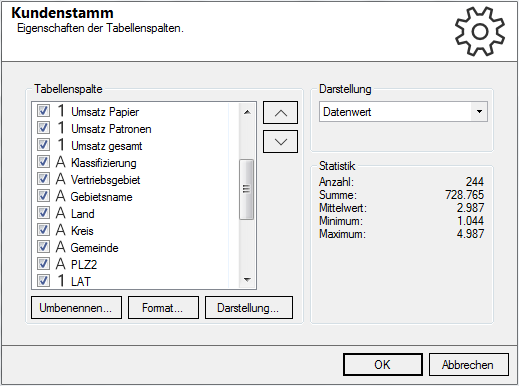This screenshot has width=519, height=386.
Task: Toggle the PLZ2 checkbox
Action: point(43,264)
